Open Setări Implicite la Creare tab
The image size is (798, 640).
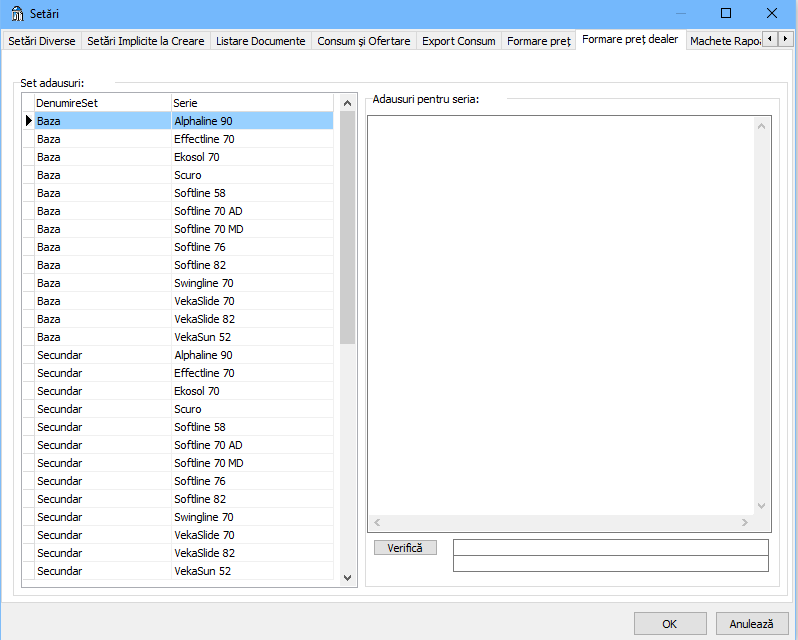point(146,41)
